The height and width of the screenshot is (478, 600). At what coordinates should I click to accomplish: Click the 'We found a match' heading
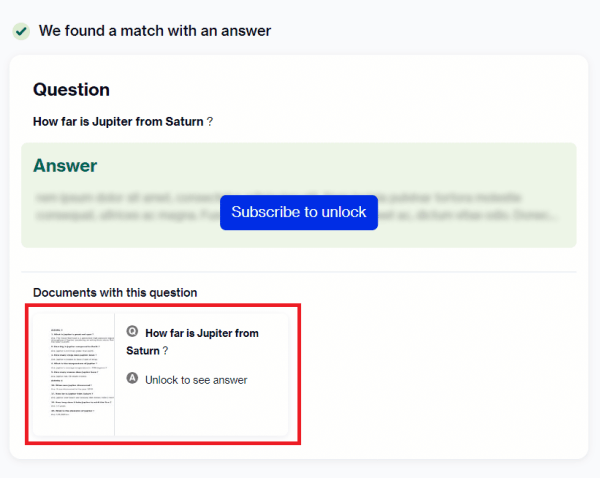coord(155,31)
